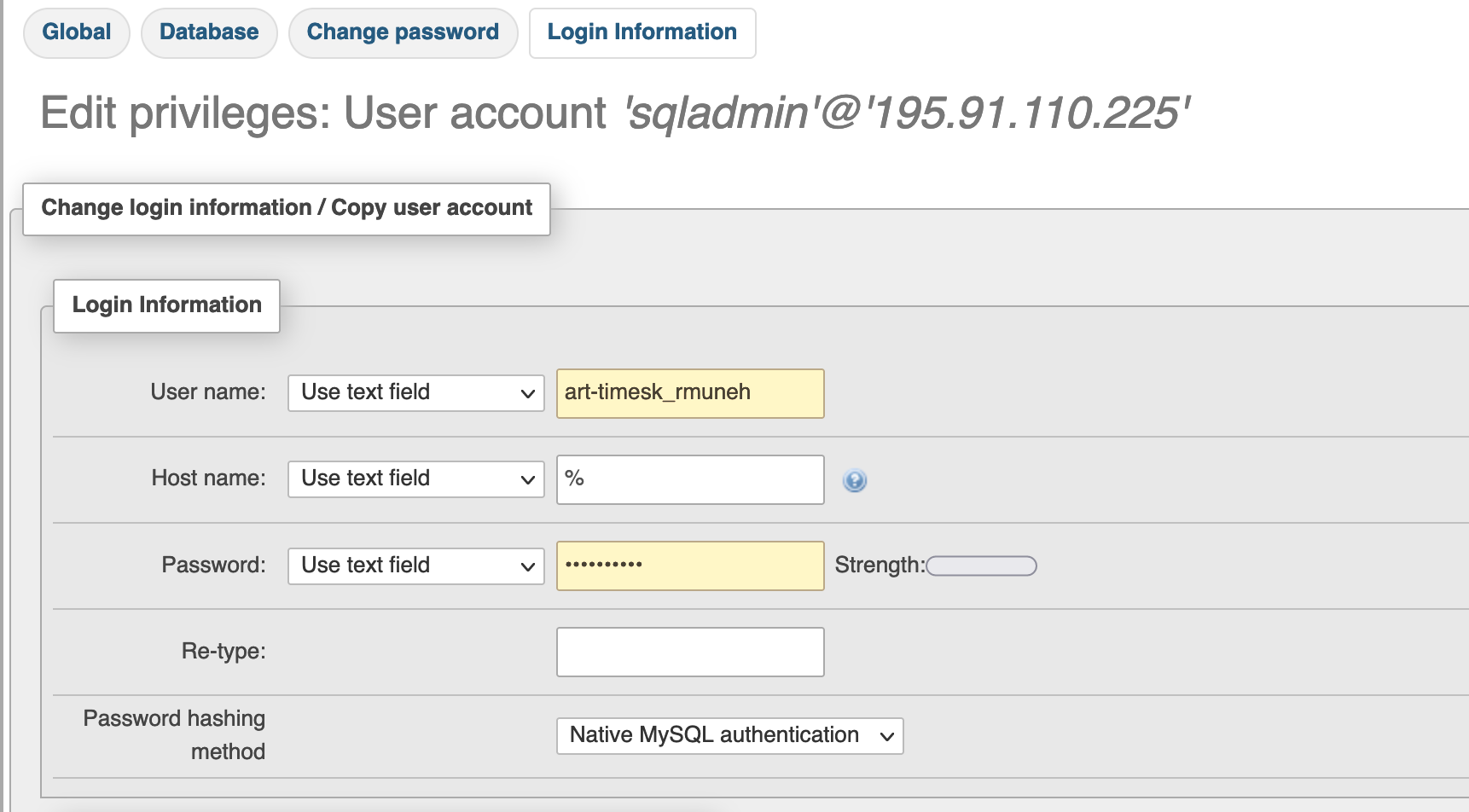The height and width of the screenshot is (812, 1469).
Task: Select the Login Information tab
Action: pyautogui.click(x=642, y=32)
